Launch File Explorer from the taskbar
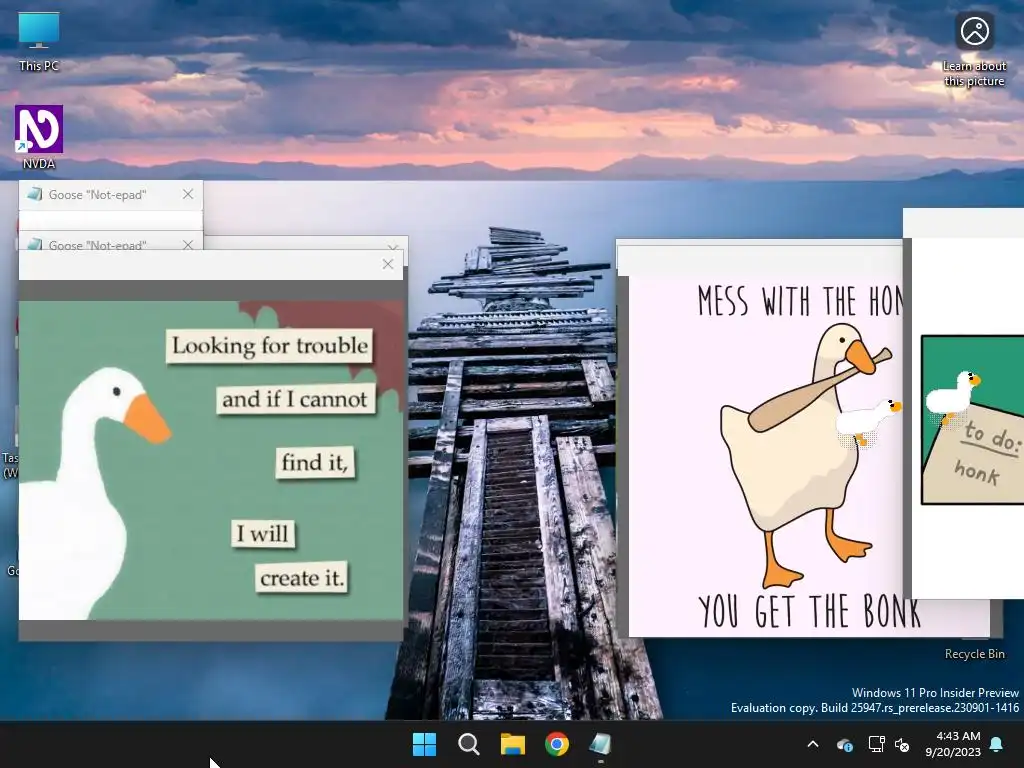Screen dimensions: 1024x768 tap(513, 744)
